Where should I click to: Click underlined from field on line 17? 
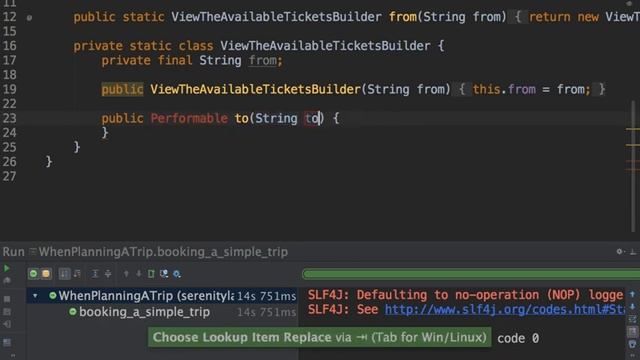pyautogui.click(x=262, y=60)
